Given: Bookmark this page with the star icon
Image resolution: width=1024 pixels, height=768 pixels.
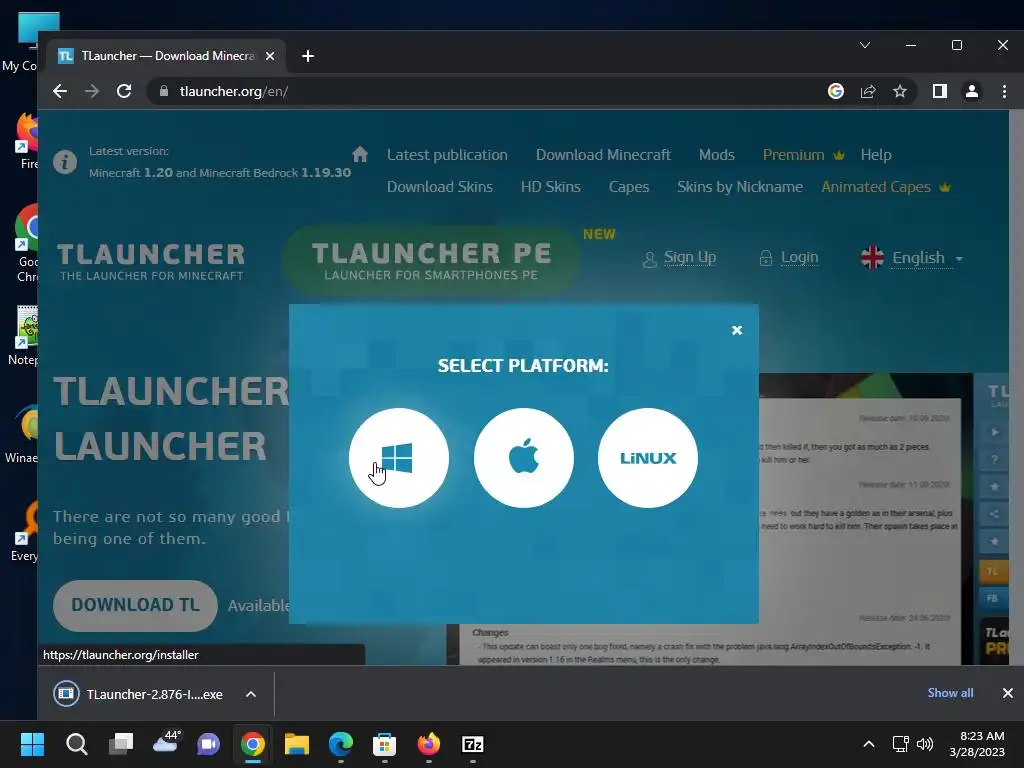Looking at the screenshot, I should (x=900, y=91).
